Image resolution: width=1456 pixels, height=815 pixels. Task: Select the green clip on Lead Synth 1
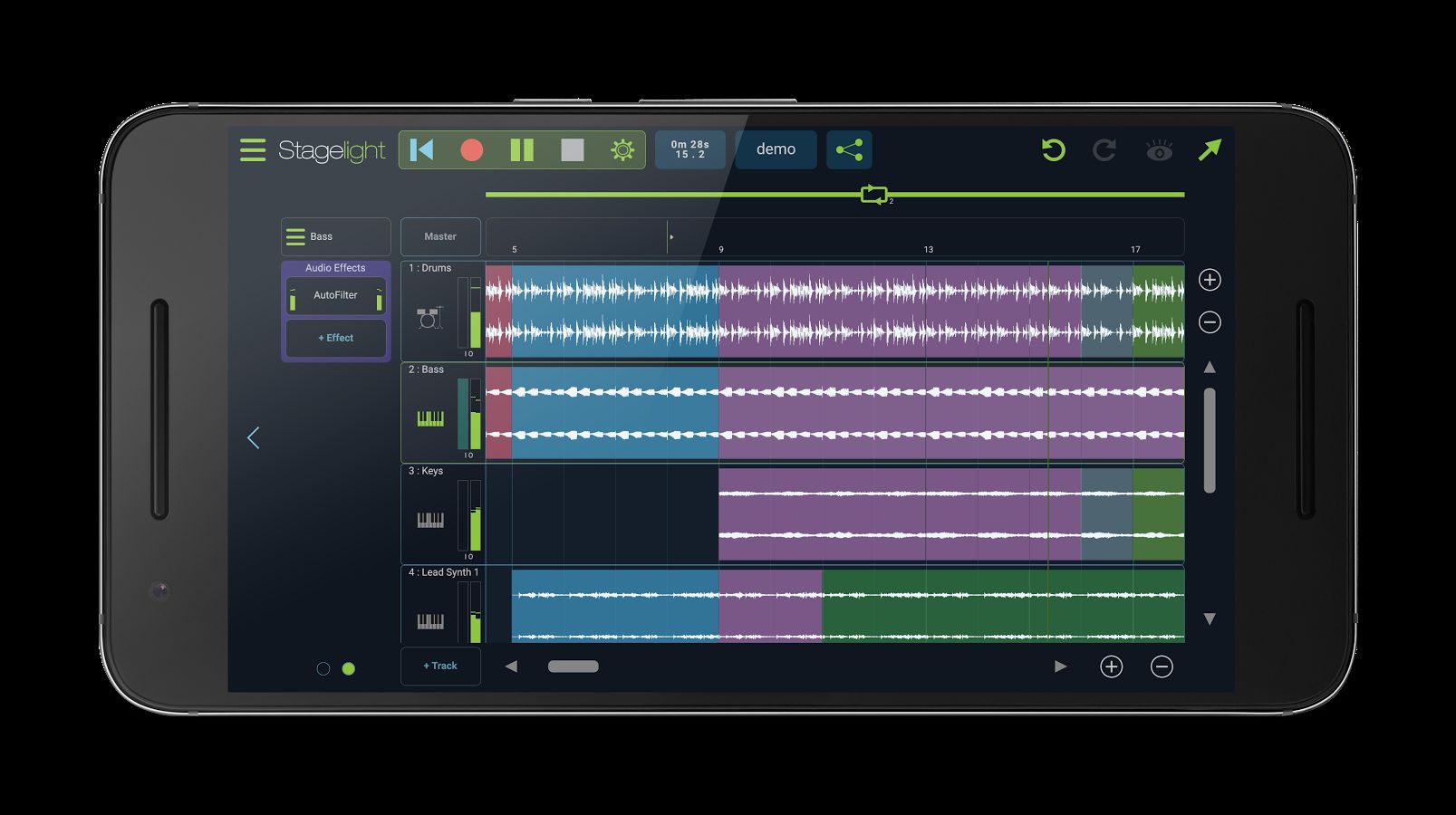1003,606
